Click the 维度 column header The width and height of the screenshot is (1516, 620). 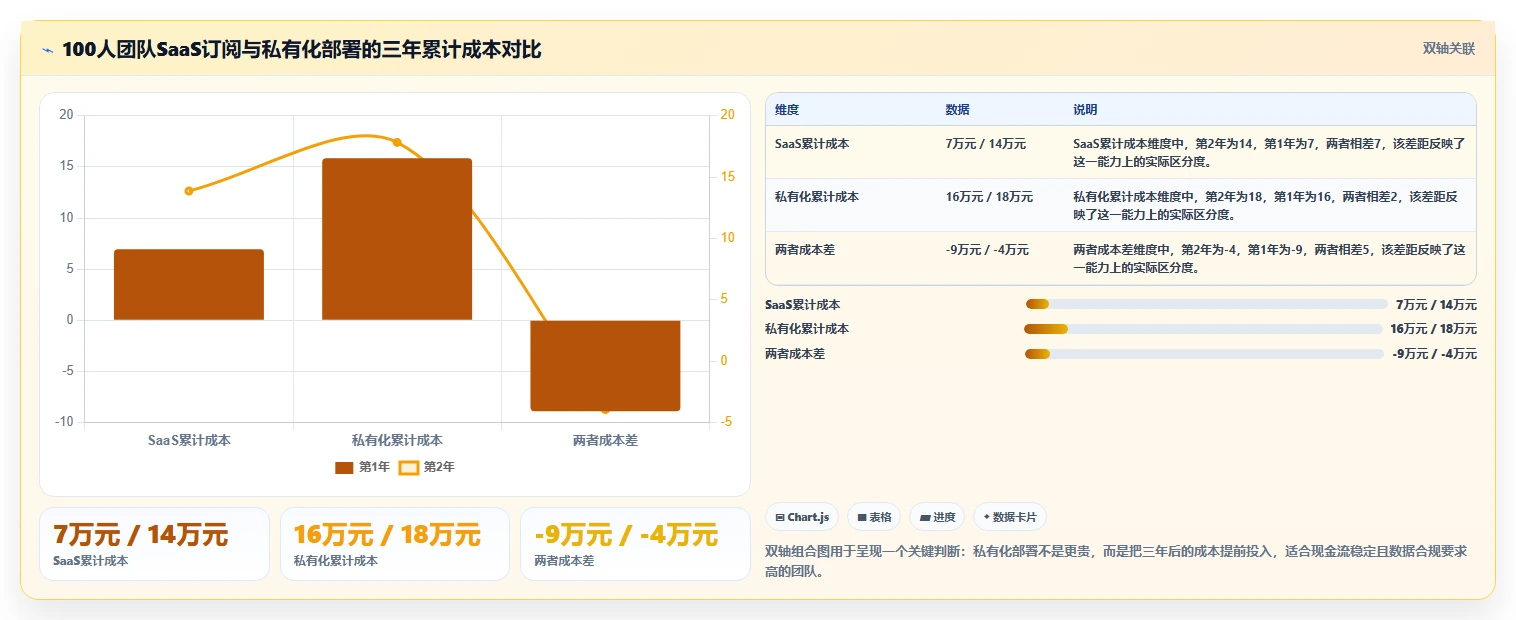coord(787,110)
